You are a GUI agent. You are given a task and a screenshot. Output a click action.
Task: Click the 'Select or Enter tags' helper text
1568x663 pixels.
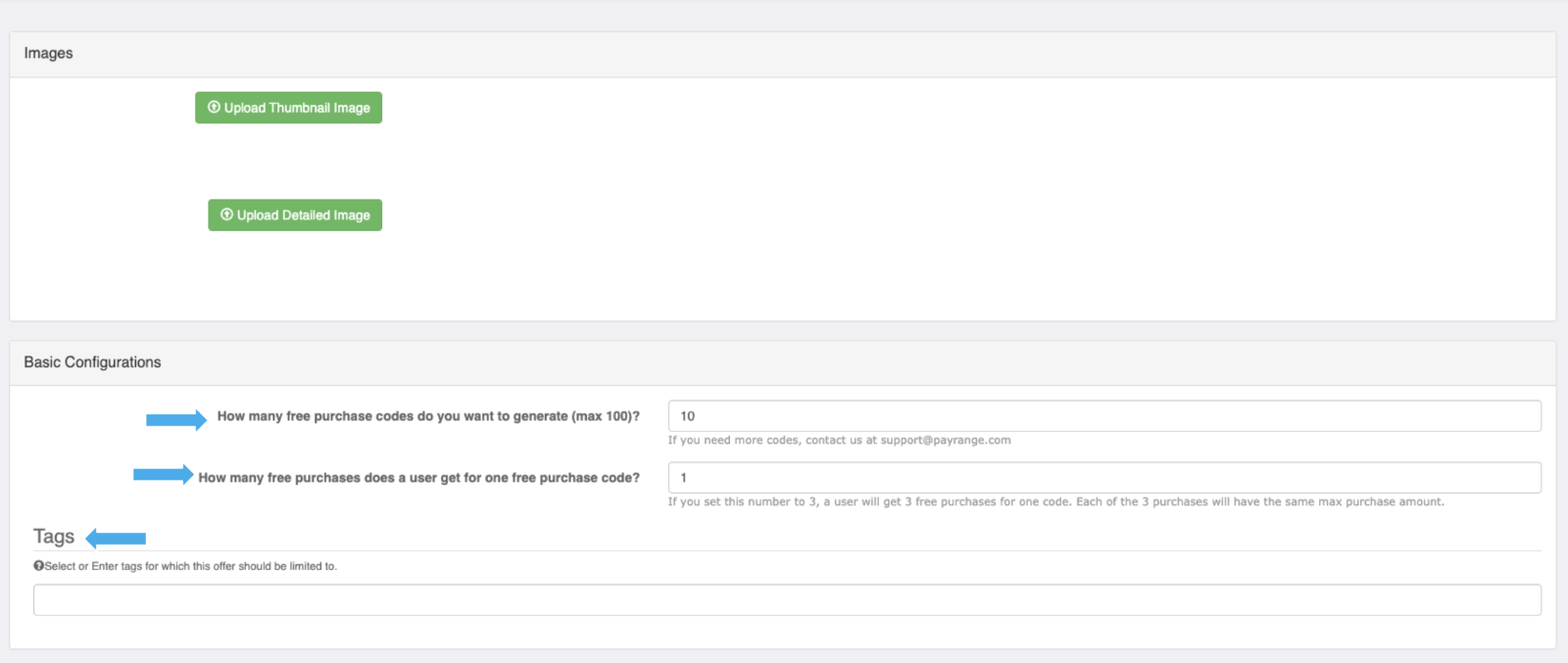[x=190, y=566]
